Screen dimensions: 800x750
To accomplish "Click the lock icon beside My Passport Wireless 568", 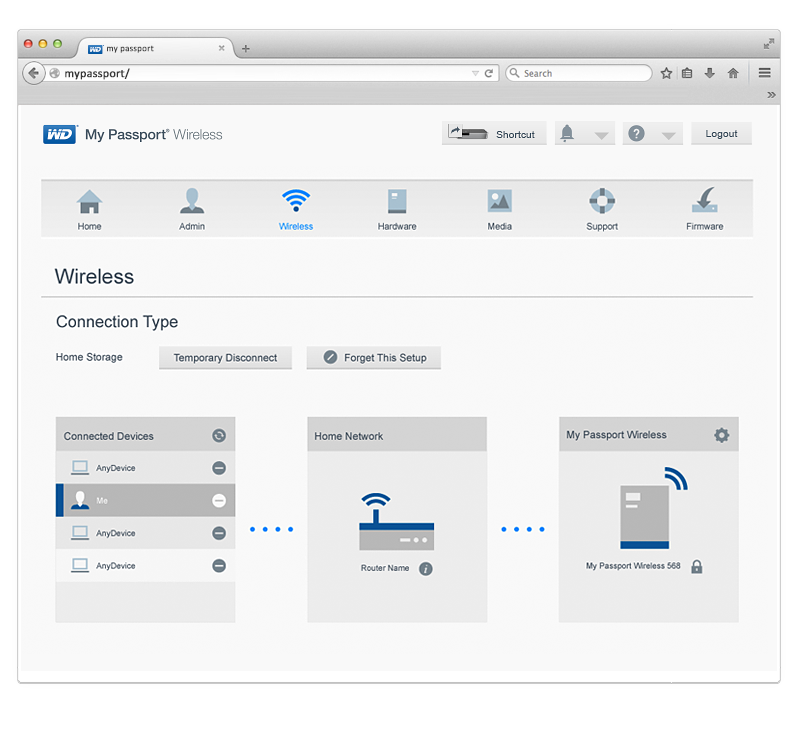I will [696, 567].
